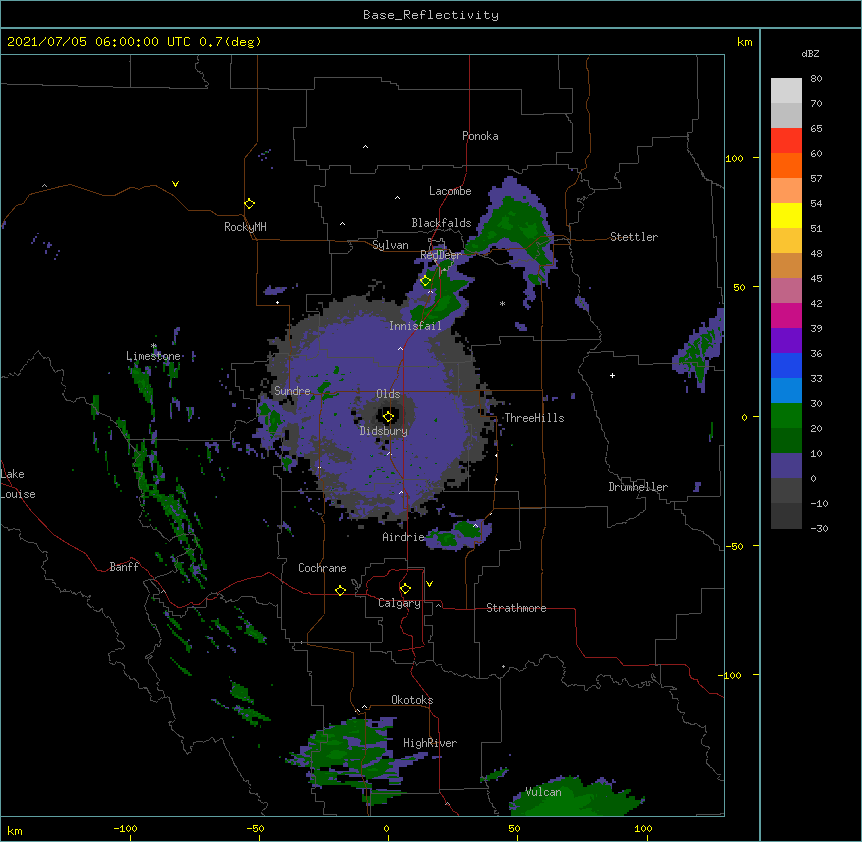Click the Vulcan label
This screenshot has height=842, width=862.
[x=543, y=792]
